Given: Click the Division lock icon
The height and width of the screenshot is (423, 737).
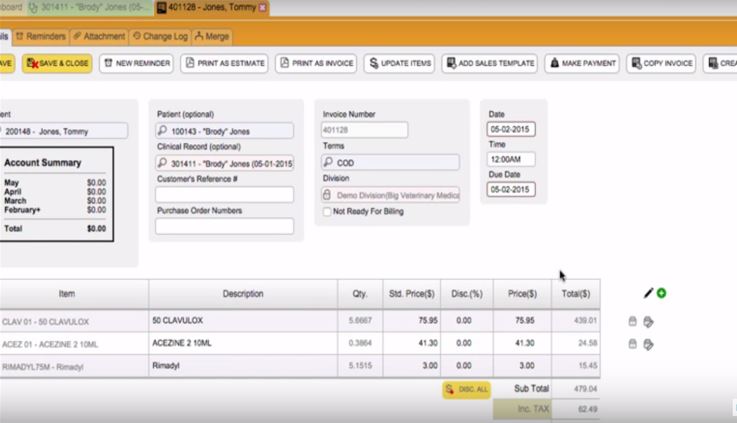Looking at the screenshot, I should coord(327,195).
